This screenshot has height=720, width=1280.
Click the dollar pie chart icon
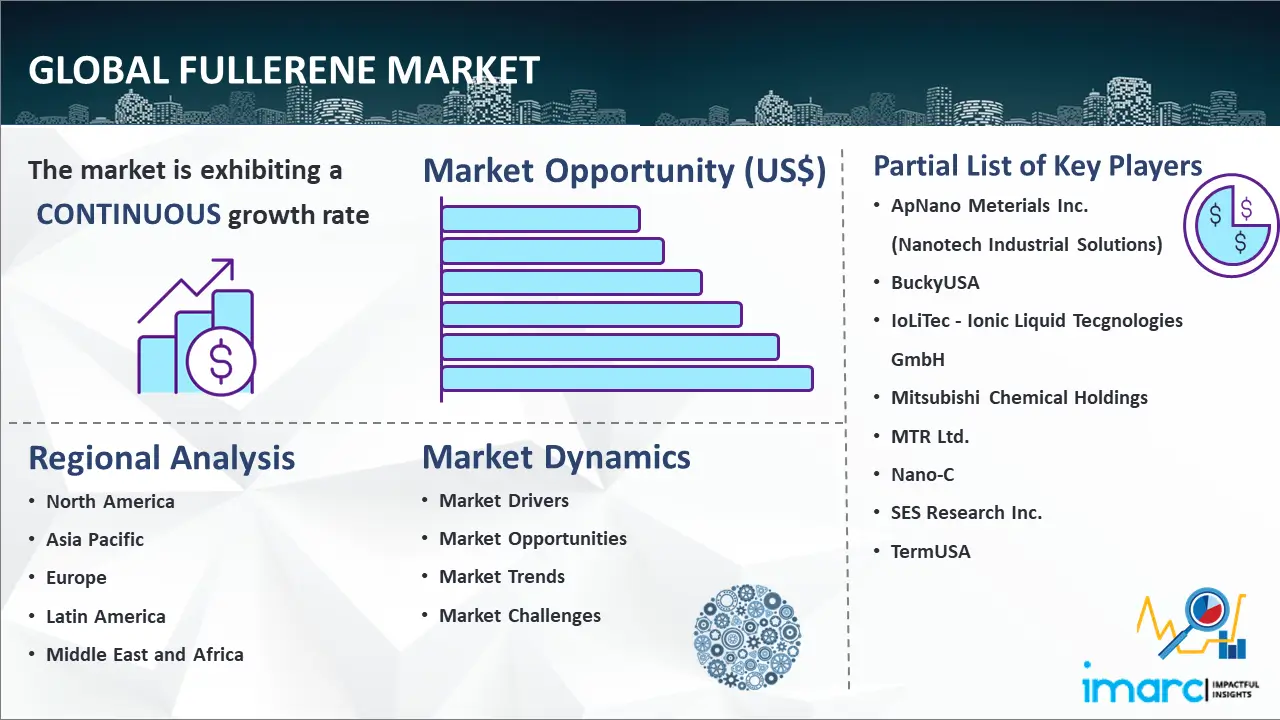pos(1230,227)
